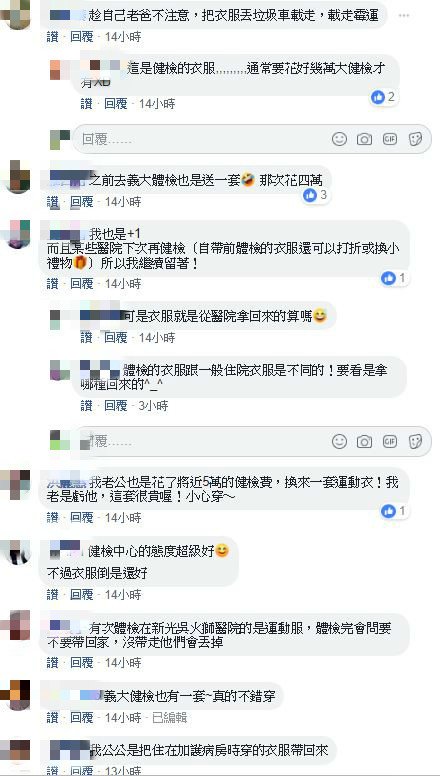Add sticker in first reply box
This screenshot has width=440, height=776.
tap(415, 139)
